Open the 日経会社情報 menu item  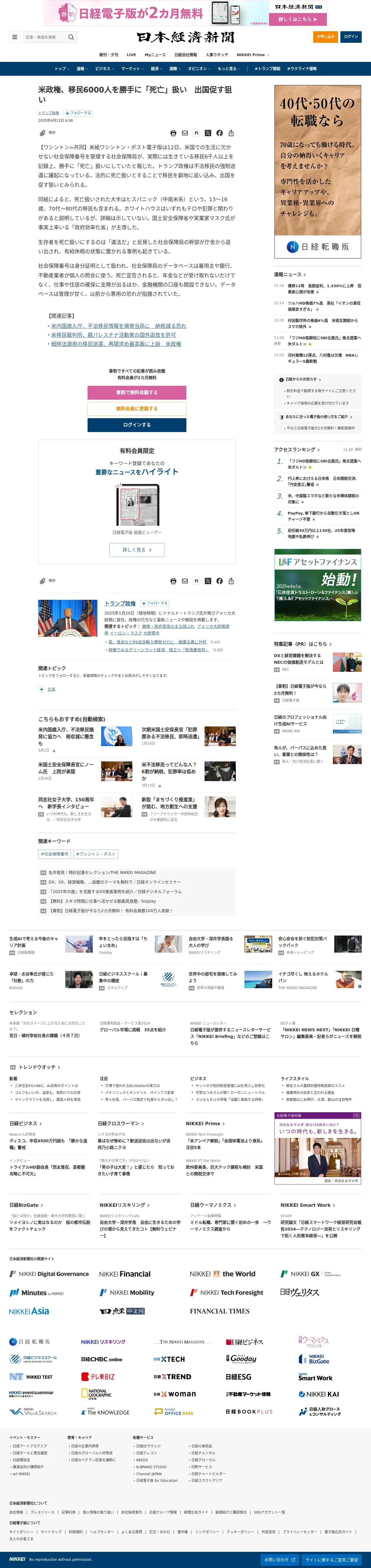[x=185, y=55]
